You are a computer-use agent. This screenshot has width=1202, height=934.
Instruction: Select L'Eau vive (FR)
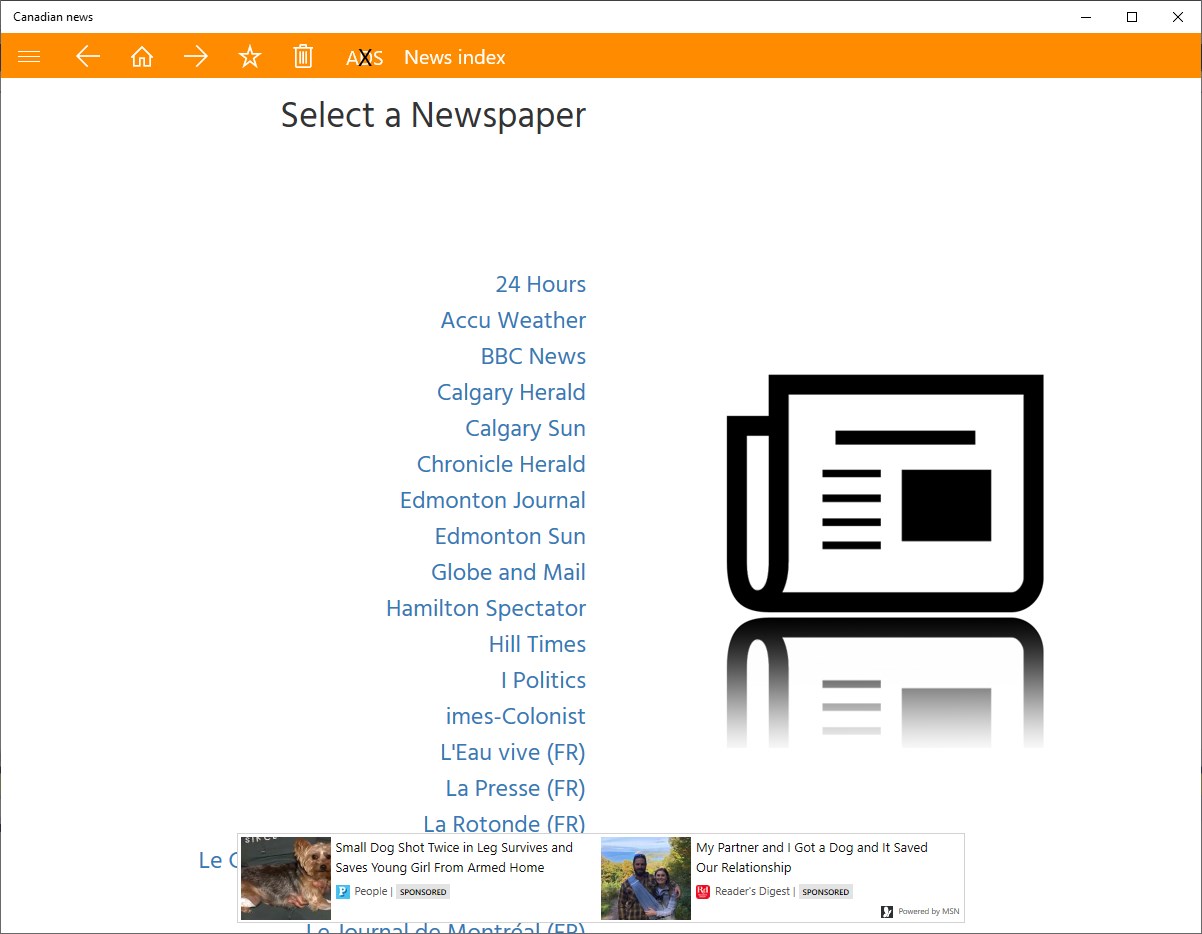pyautogui.click(x=513, y=753)
